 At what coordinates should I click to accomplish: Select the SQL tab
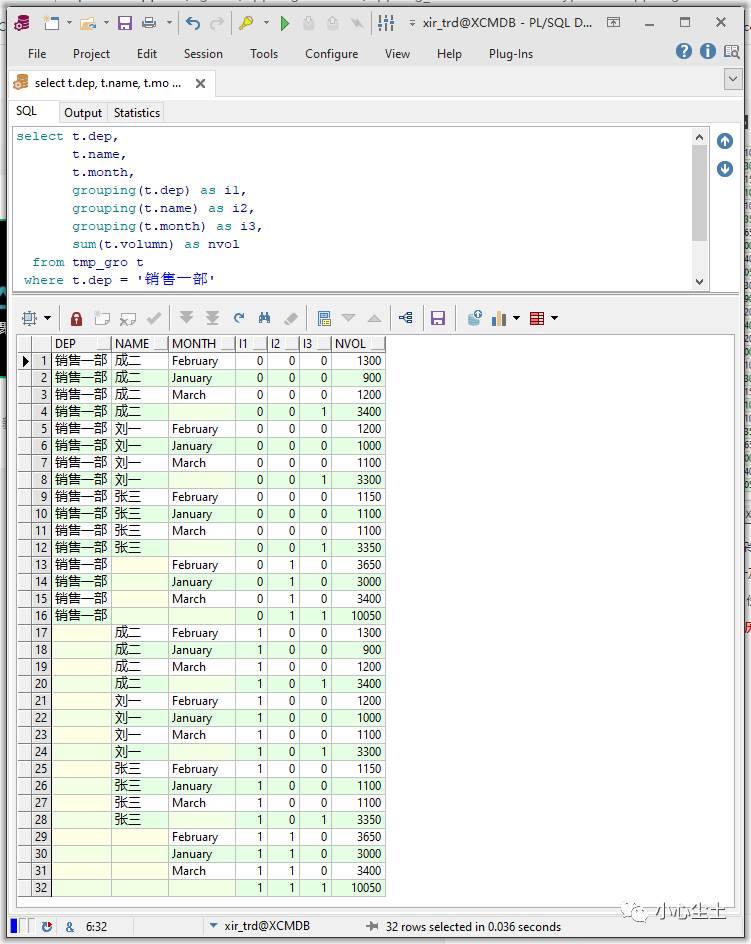26,111
